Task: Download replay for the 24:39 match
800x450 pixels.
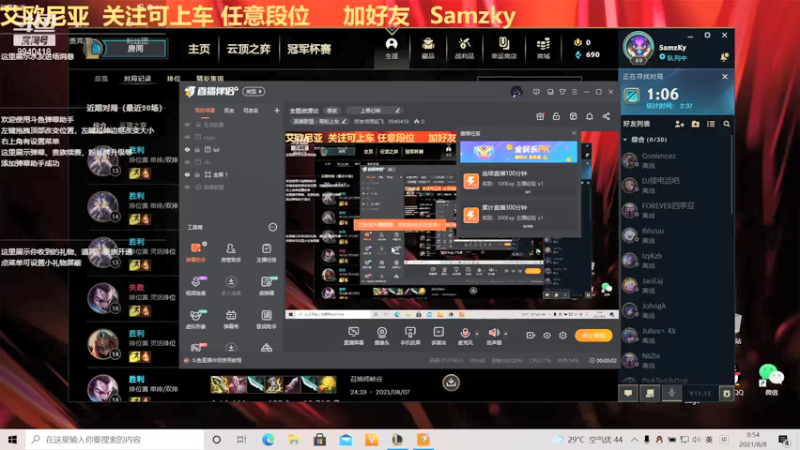Action: point(451,382)
